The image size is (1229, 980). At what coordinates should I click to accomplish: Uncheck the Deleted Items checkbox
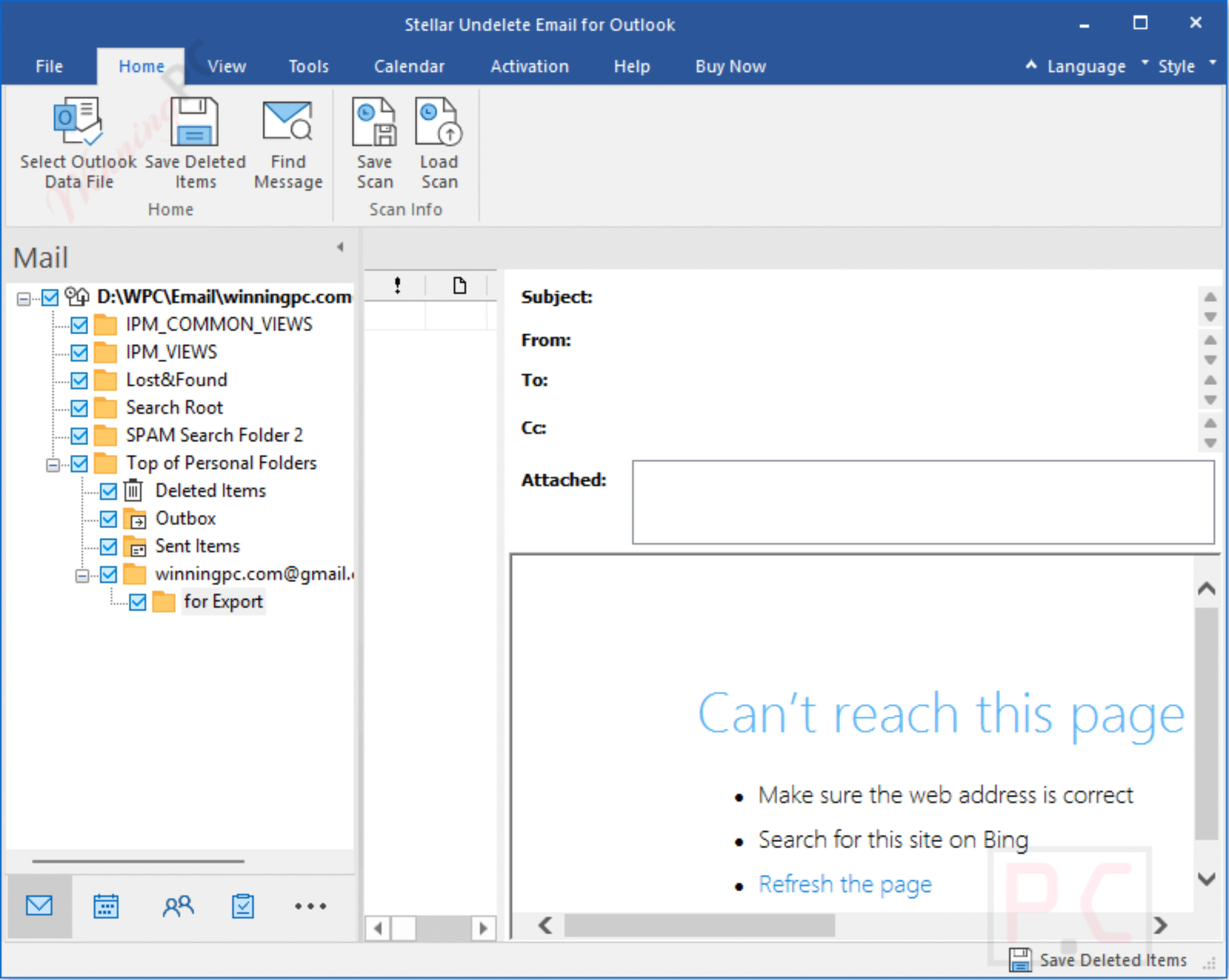pyautogui.click(x=109, y=491)
